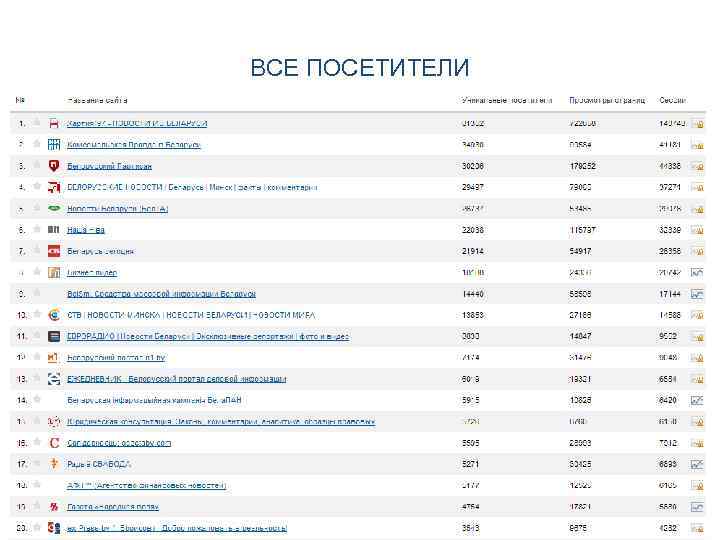
Task: Click the red Беларусь сегодня favicon
Action: [54, 251]
